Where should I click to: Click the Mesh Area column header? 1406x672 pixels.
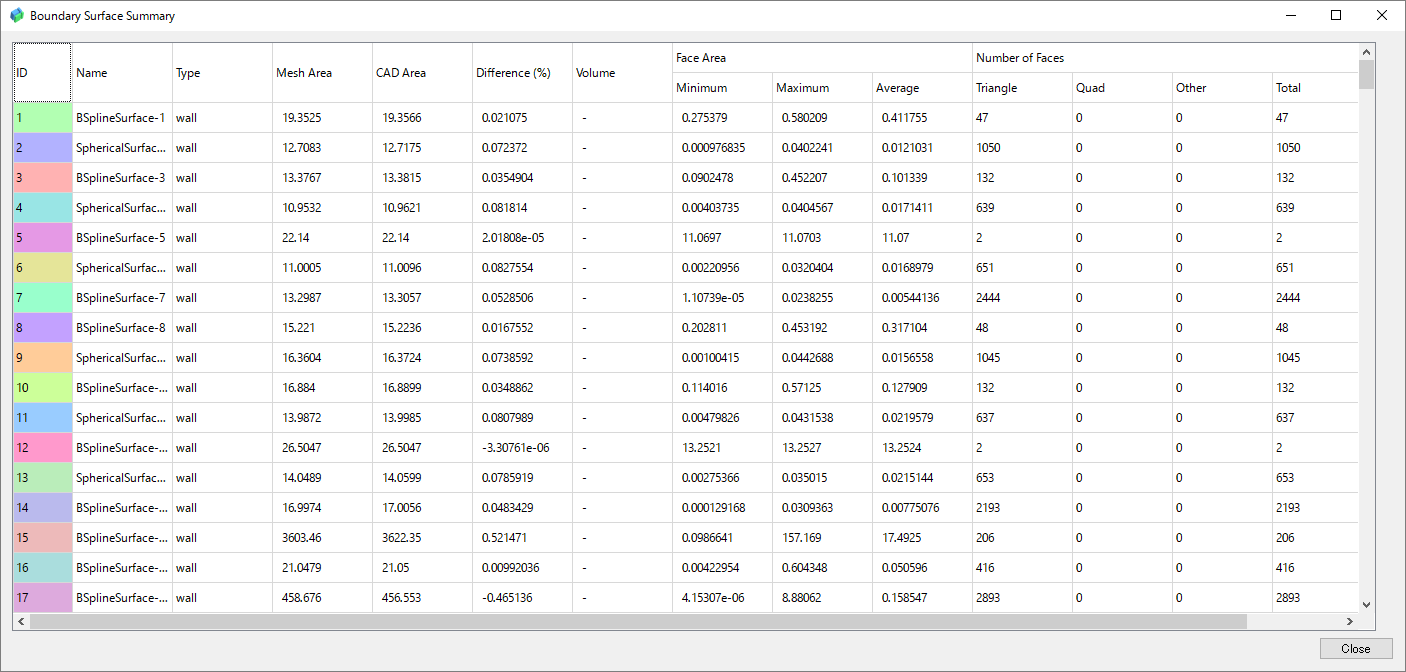(x=322, y=73)
